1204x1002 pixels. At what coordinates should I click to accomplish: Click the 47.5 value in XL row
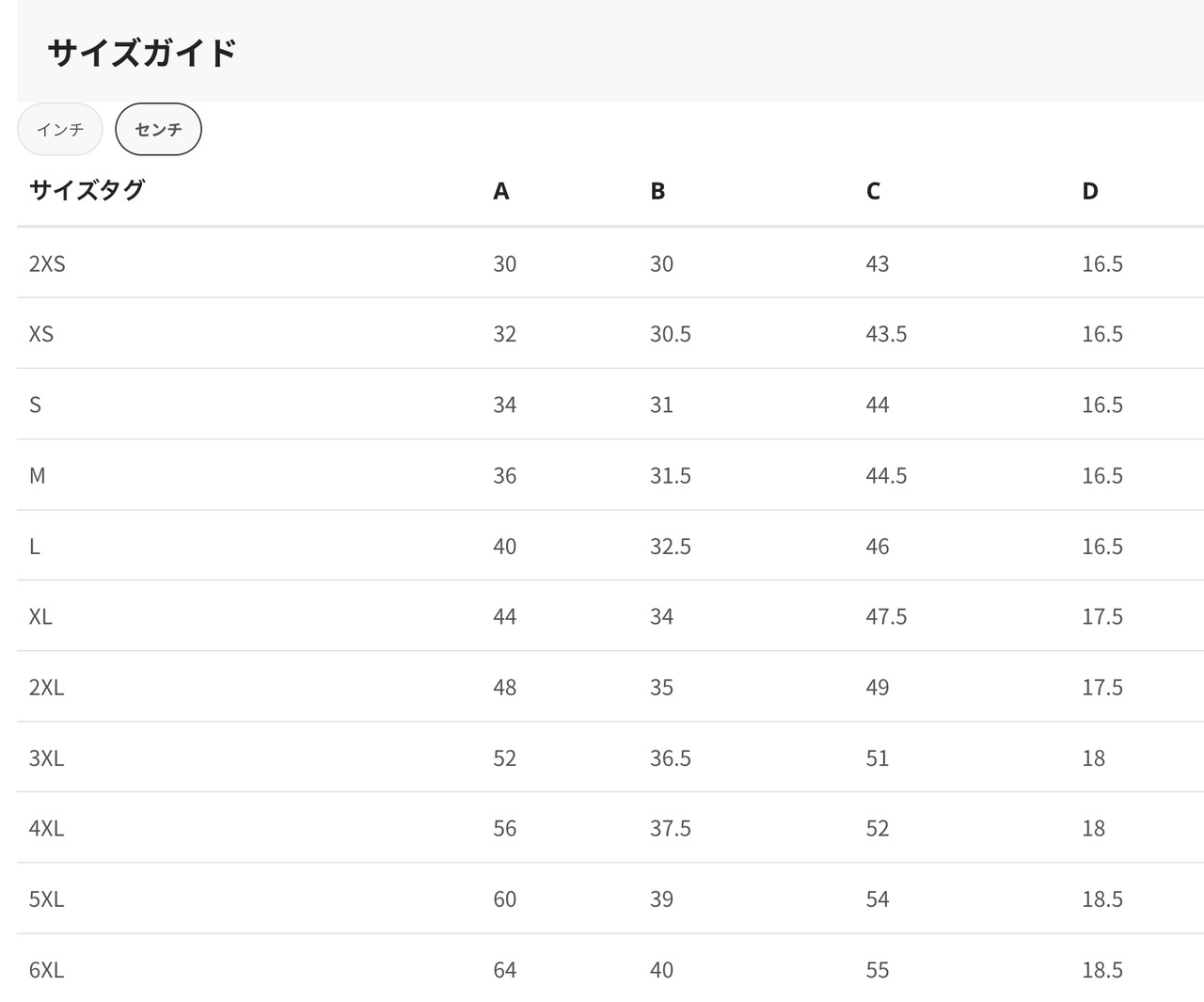coord(886,616)
